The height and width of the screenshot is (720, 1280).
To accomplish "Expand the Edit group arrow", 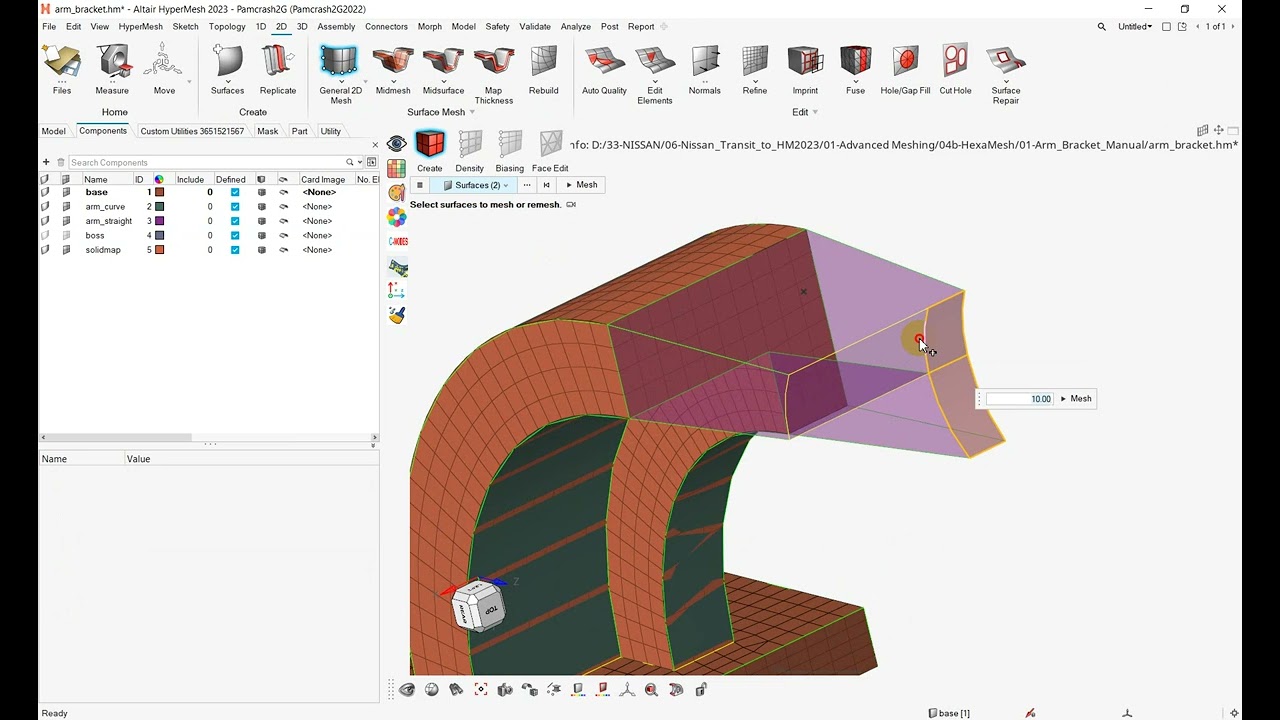I will 815,112.
